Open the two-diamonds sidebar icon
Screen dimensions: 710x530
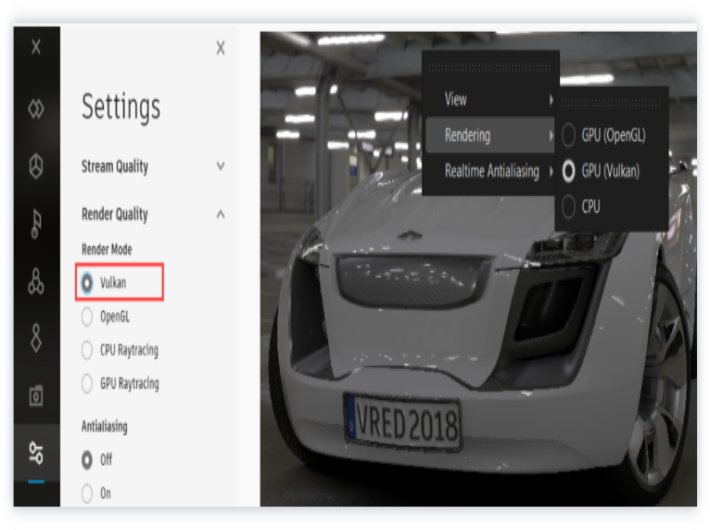click(x=36, y=109)
